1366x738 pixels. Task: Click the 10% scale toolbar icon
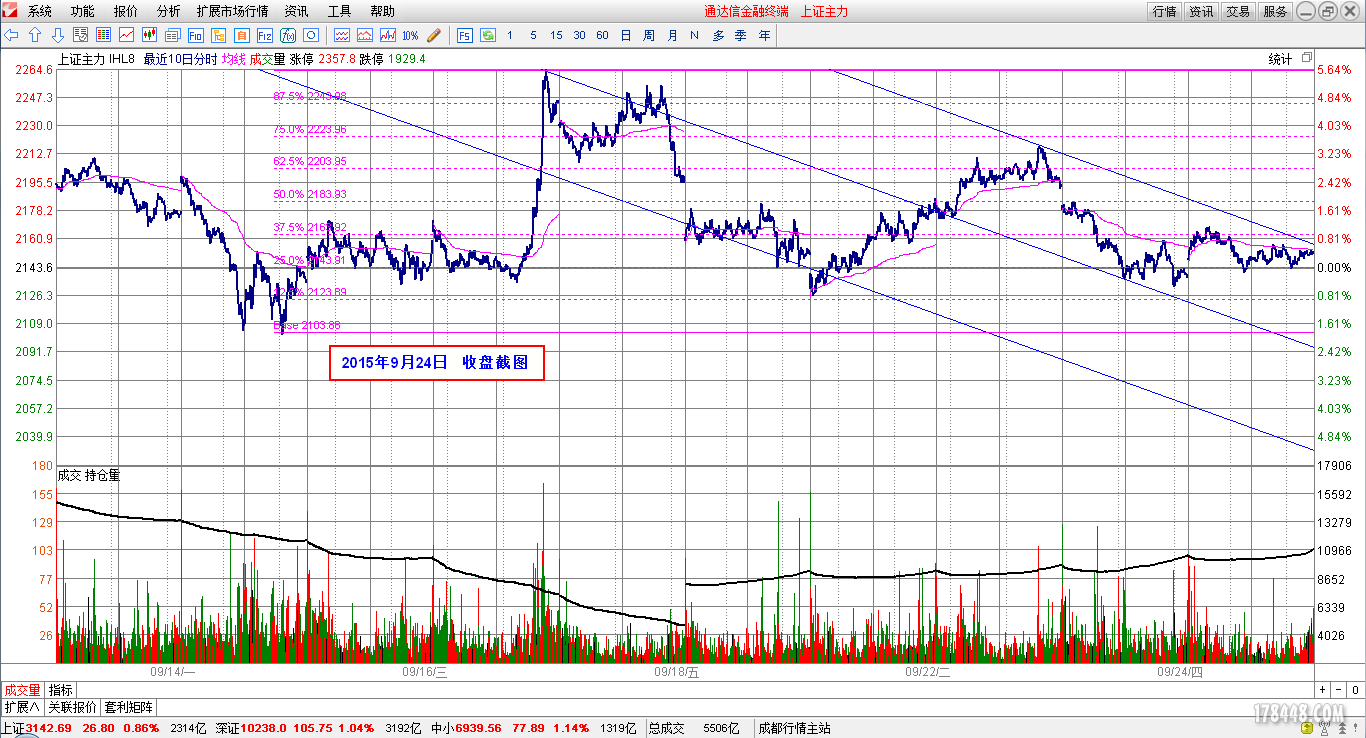[410, 35]
